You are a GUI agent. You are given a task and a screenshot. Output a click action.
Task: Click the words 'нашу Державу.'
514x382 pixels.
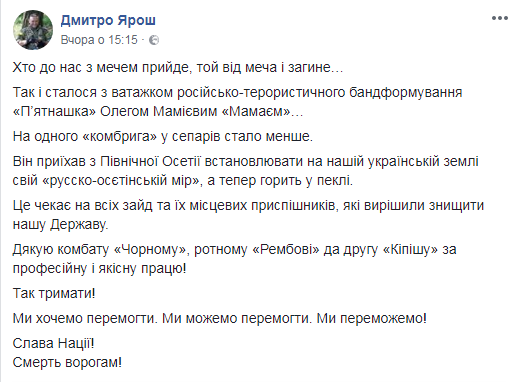point(61,224)
